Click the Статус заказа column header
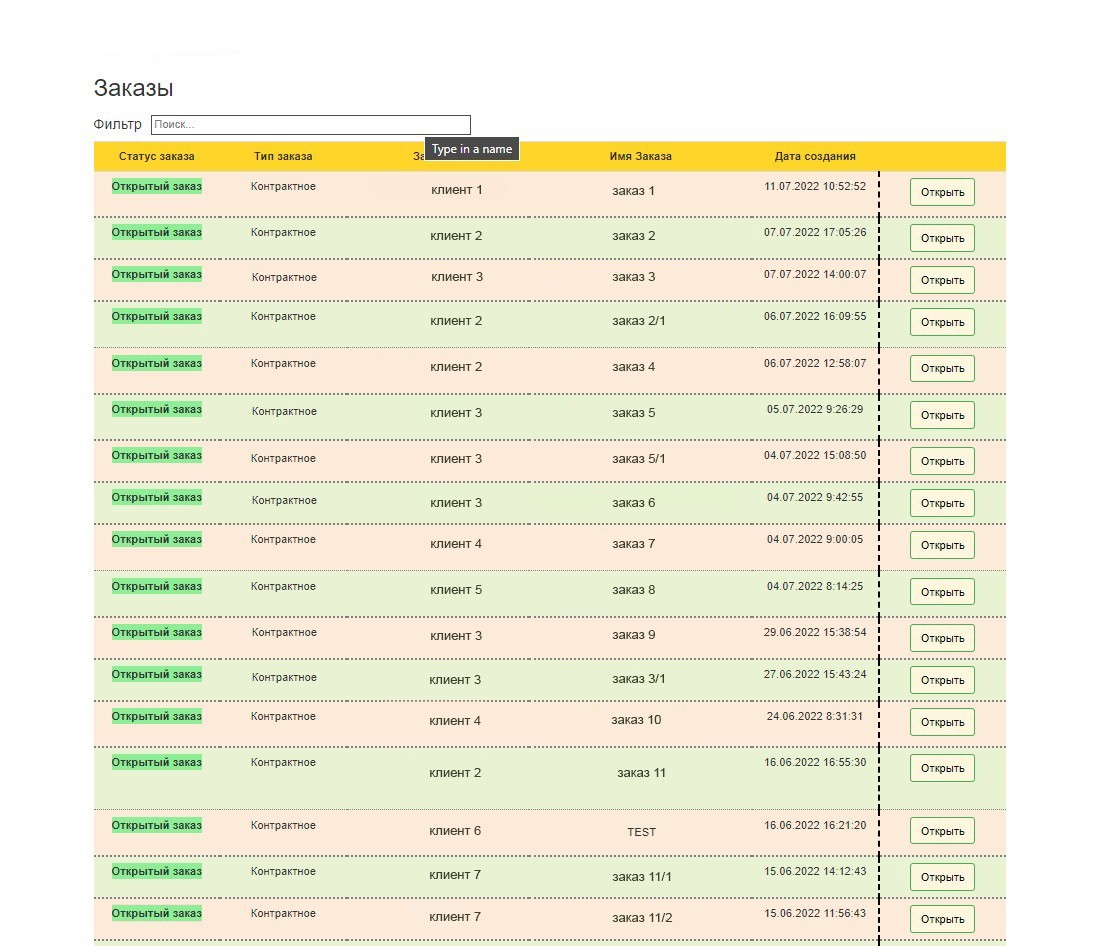Image resolution: width=1094 pixels, height=946 pixels. pos(156,156)
